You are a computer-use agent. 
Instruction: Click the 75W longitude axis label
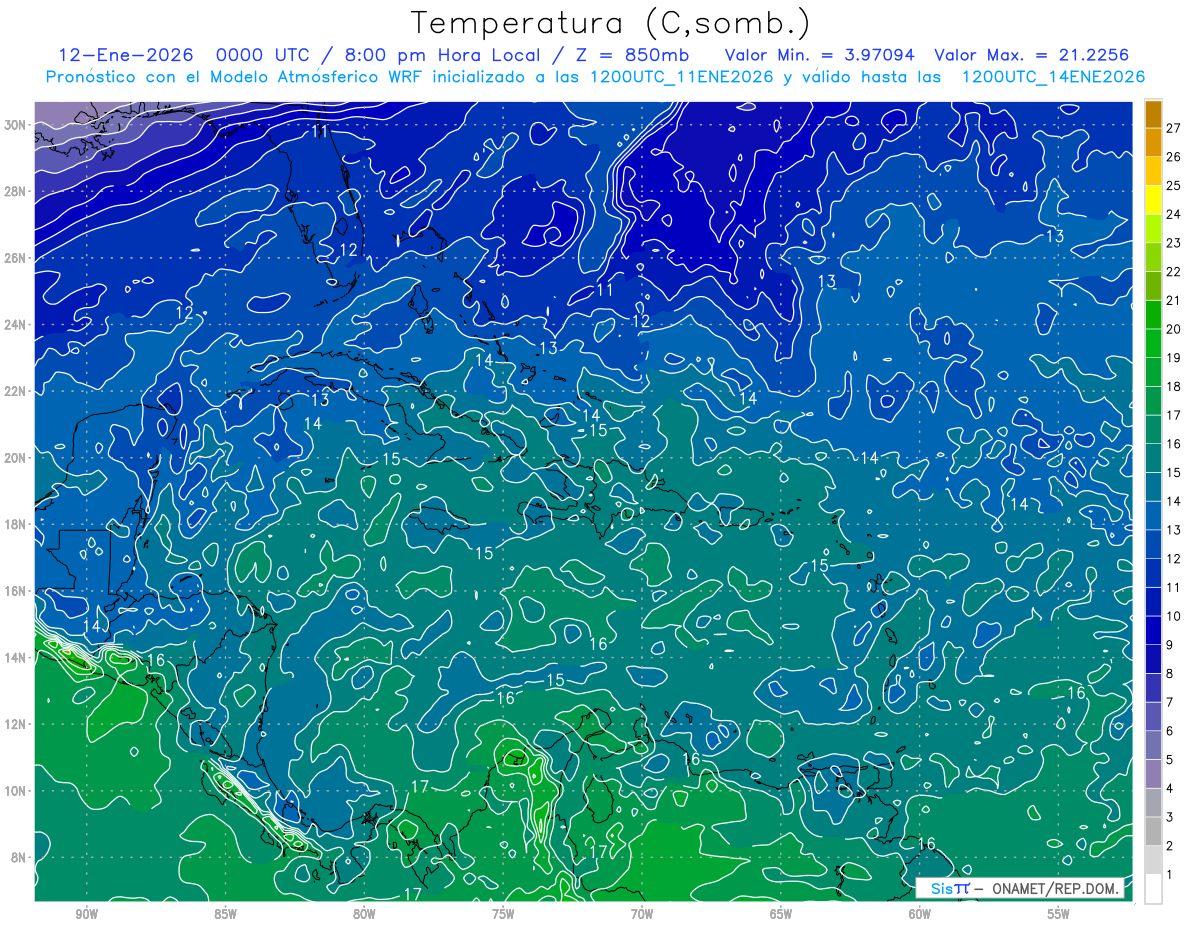[x=503, y=914]
